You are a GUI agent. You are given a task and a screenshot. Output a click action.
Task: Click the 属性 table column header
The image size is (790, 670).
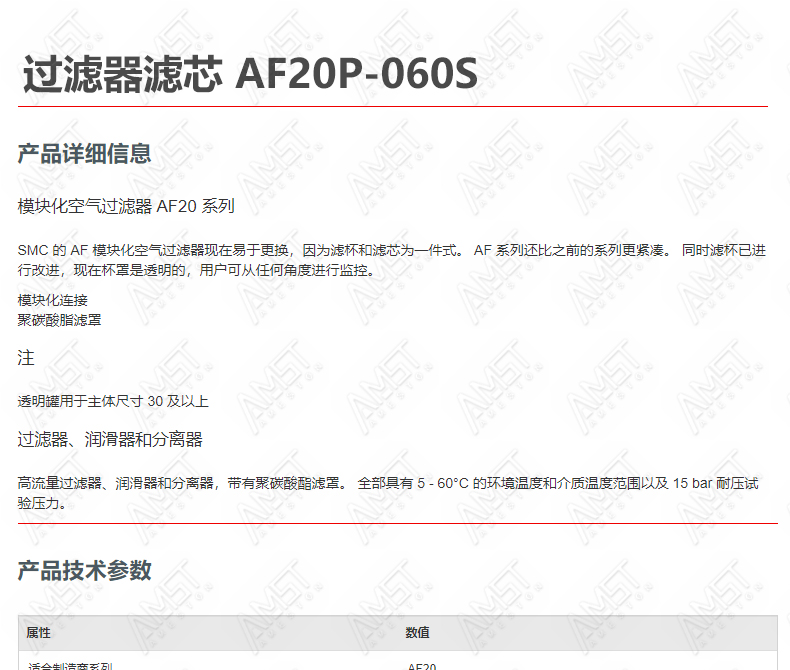[38, 633]
